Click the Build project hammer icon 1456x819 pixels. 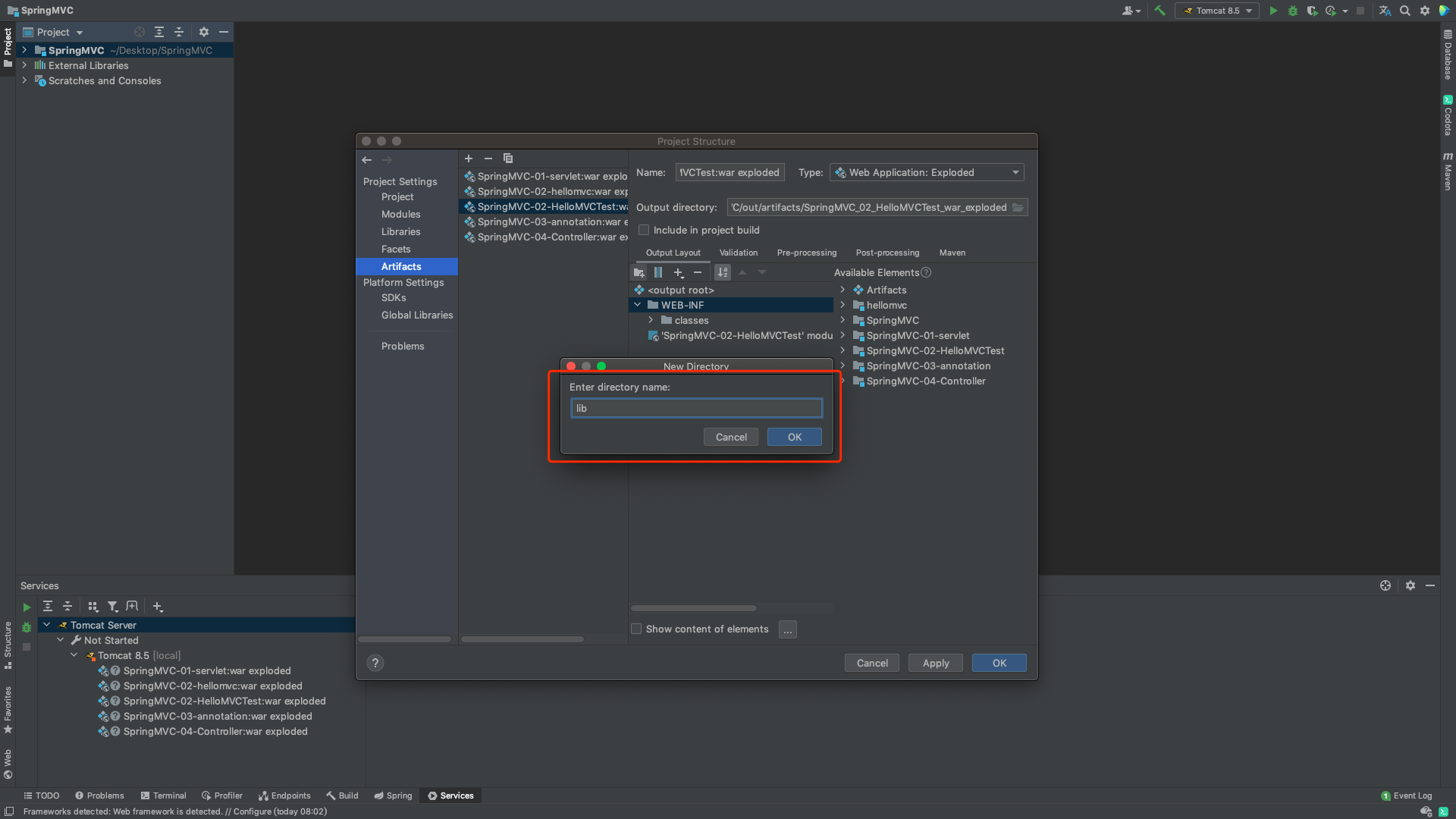click(x=1159, y=11)
